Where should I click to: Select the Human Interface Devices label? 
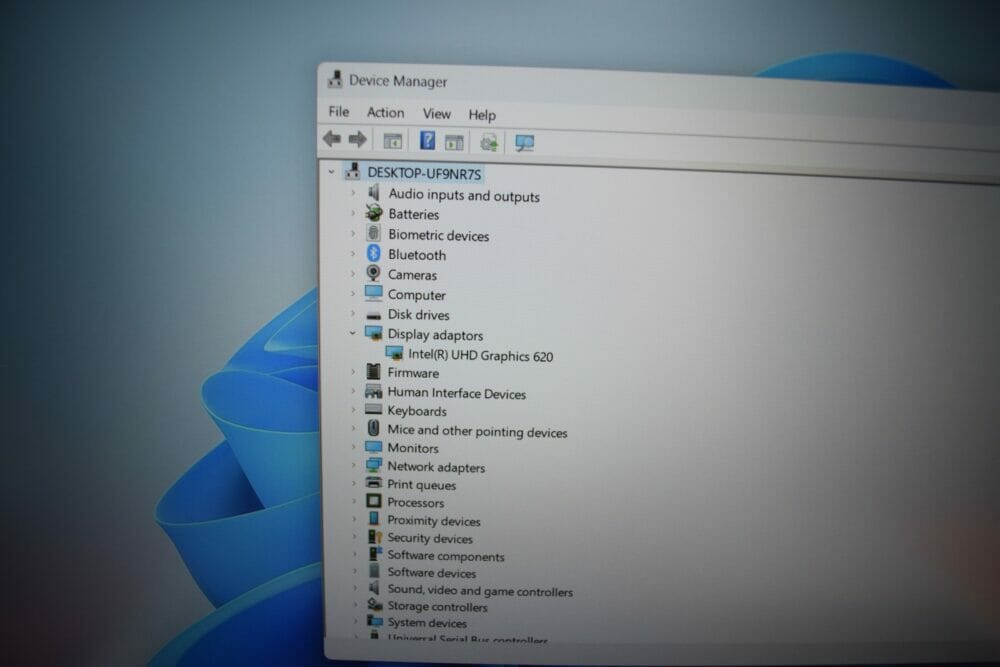coord(457,393)
